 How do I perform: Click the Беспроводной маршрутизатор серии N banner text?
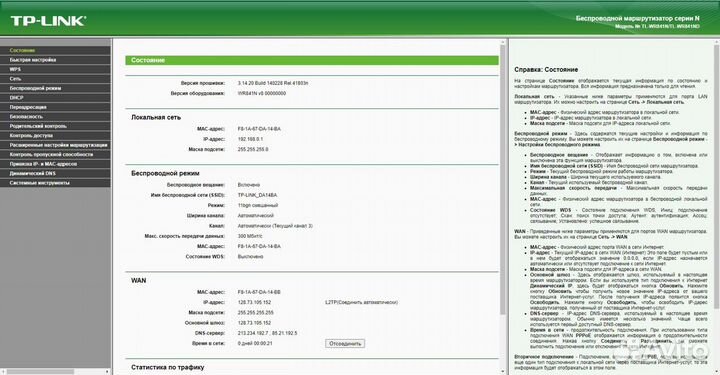click(x=638, y=18)
